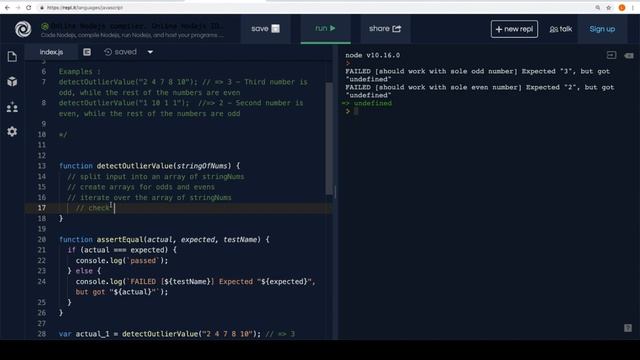Screen dimensions: 640x360
Task: Click the browser forward arrow
Action: click(x=18, y=7)
